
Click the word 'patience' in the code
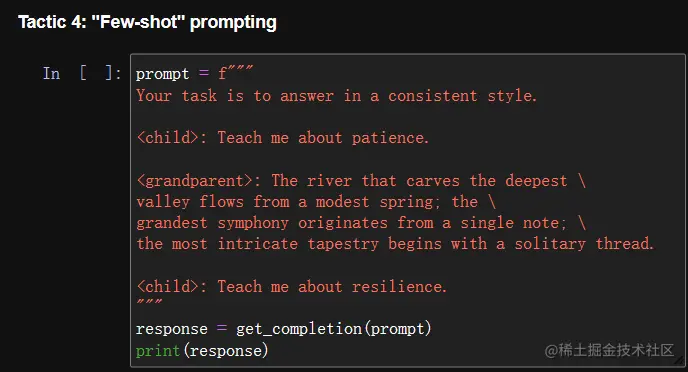[x=388, y=138]
